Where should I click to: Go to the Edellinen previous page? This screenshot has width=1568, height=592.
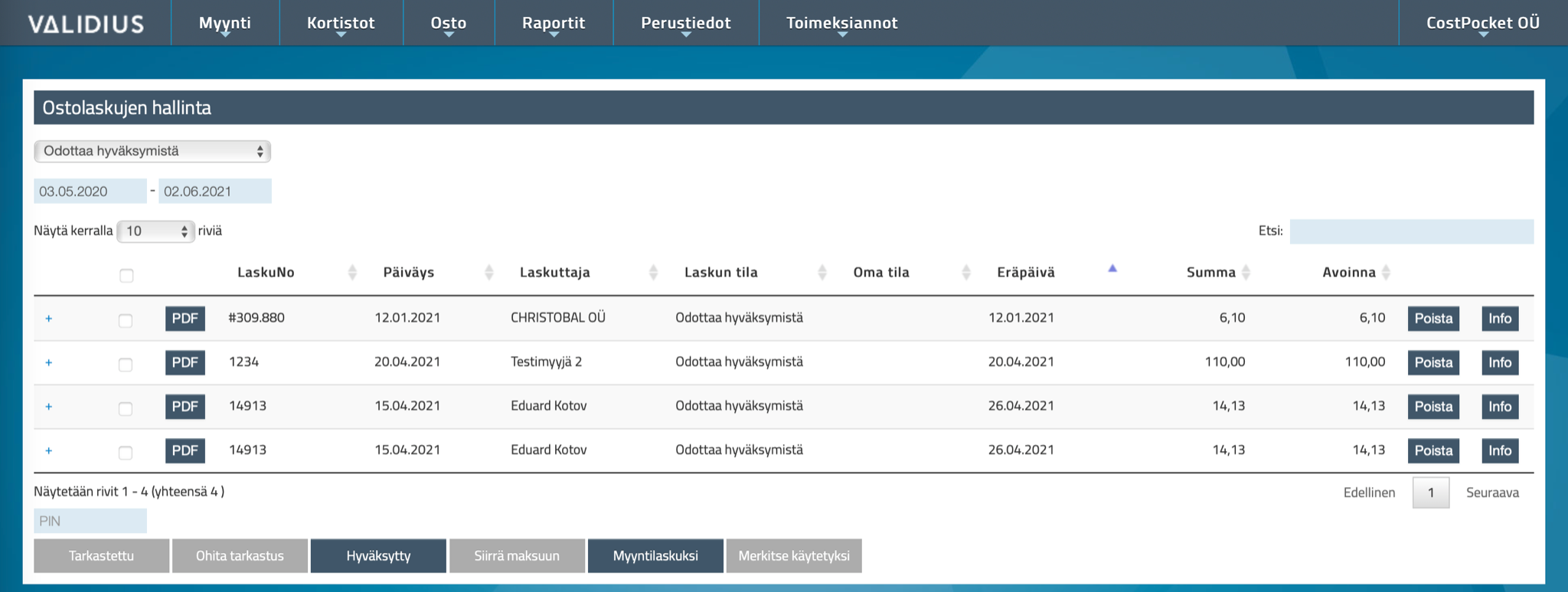(1369, 492)
